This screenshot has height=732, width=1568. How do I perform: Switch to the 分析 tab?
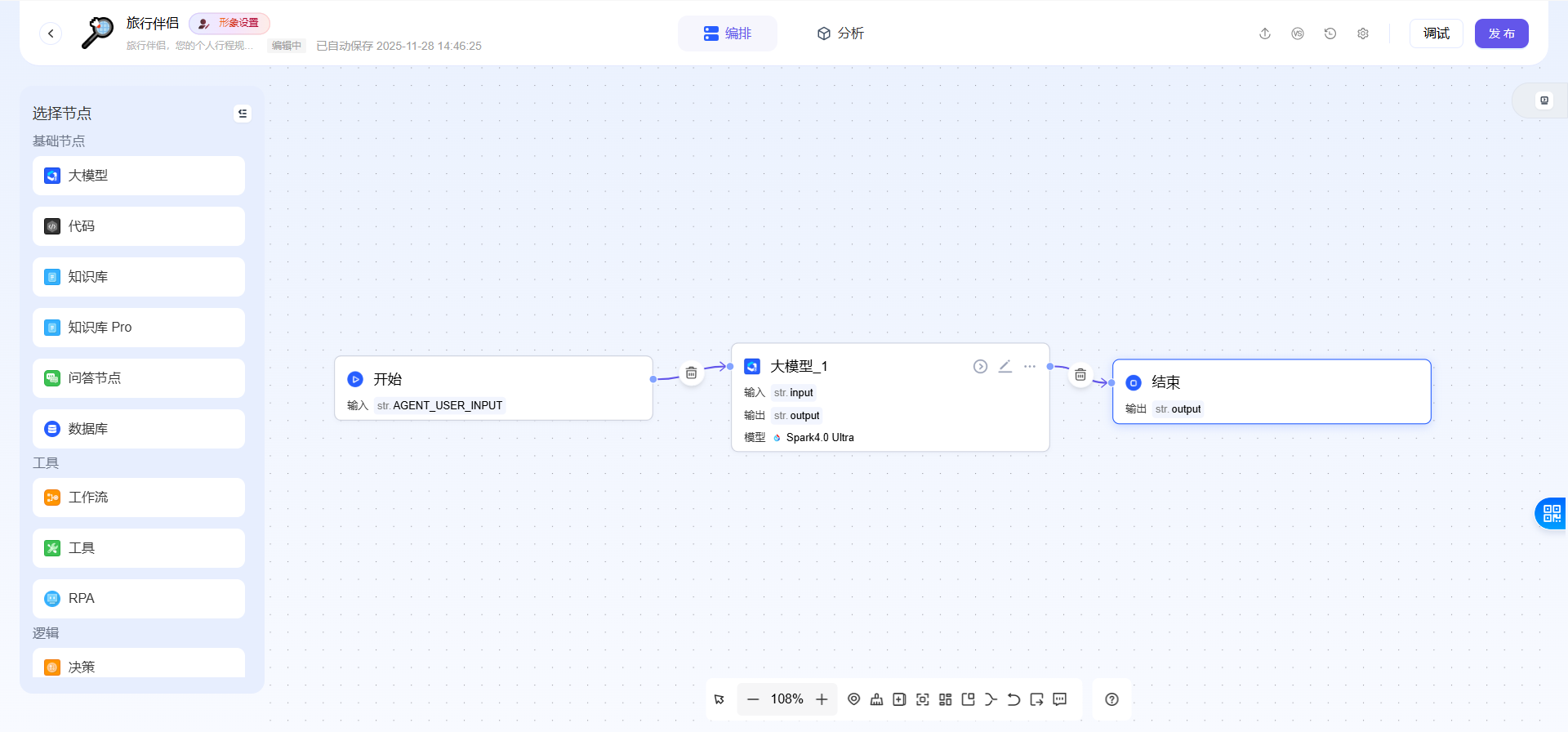click(x=840, y=33)
